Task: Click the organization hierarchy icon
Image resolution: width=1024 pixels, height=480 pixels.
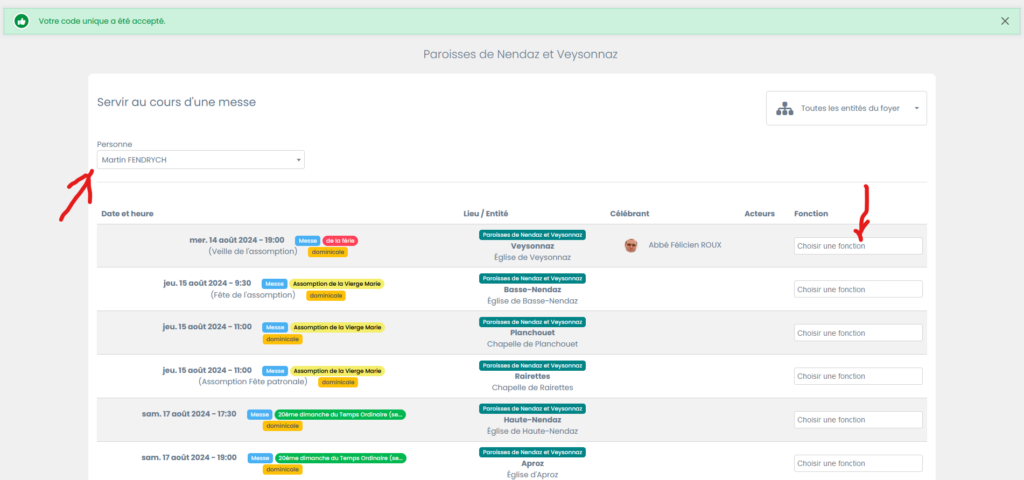Action: coord(785,108)
